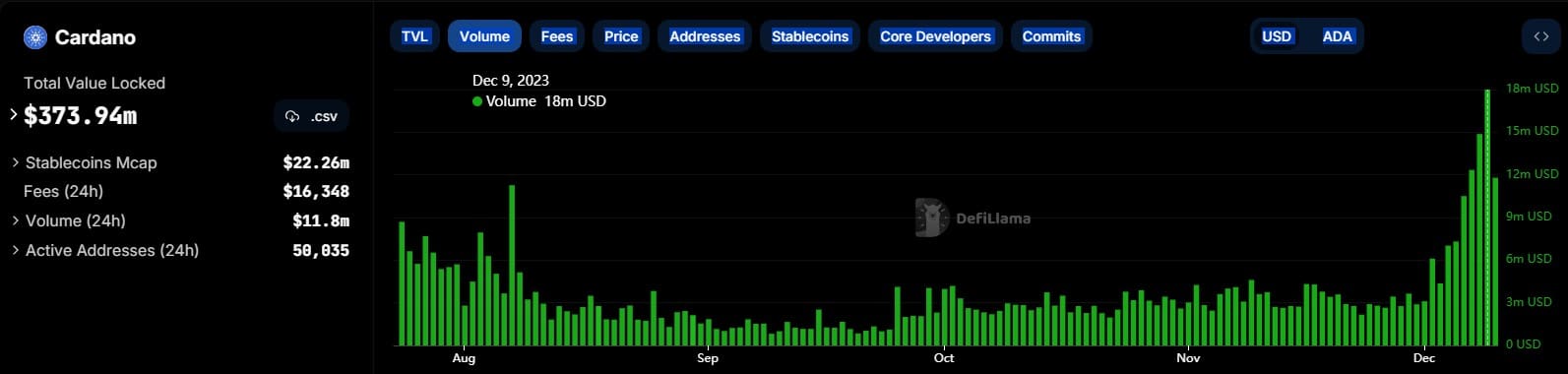
Task: Click the Dec x-axis label
Action: 1424,358
